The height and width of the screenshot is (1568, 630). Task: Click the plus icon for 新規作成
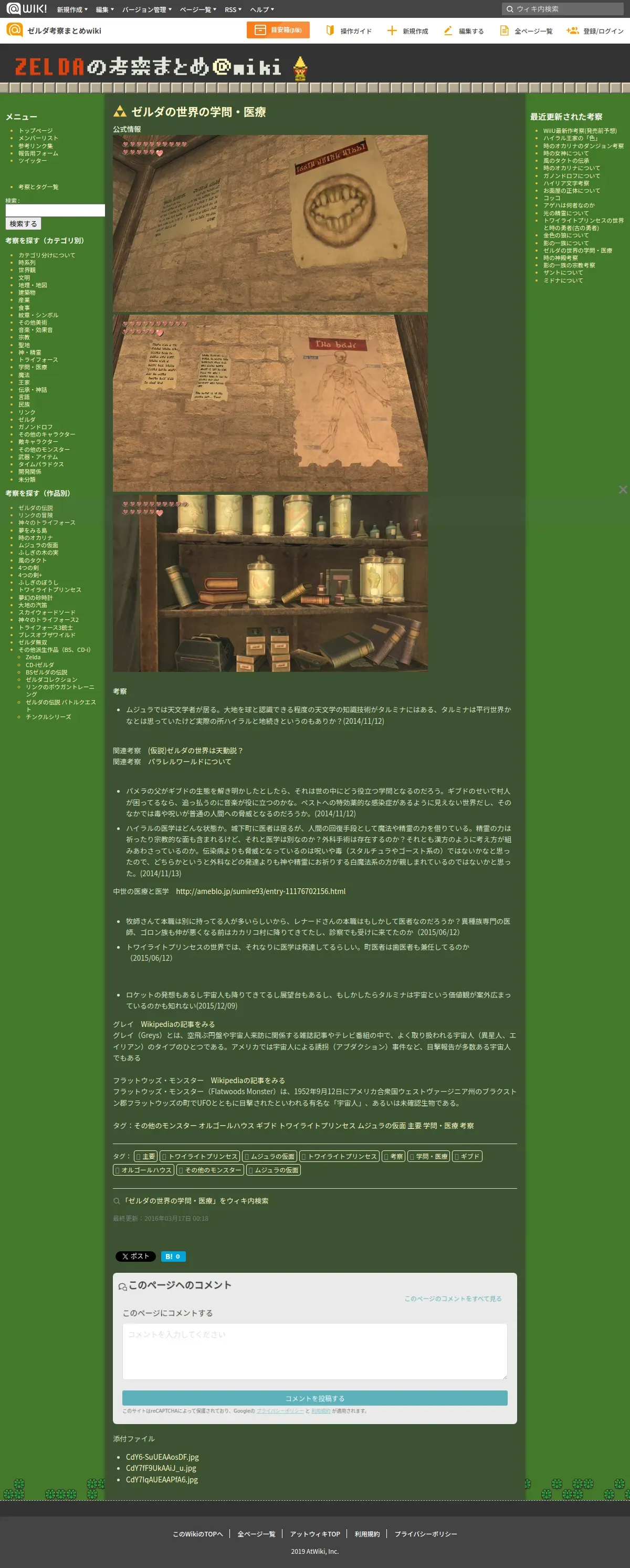point(392,30)
